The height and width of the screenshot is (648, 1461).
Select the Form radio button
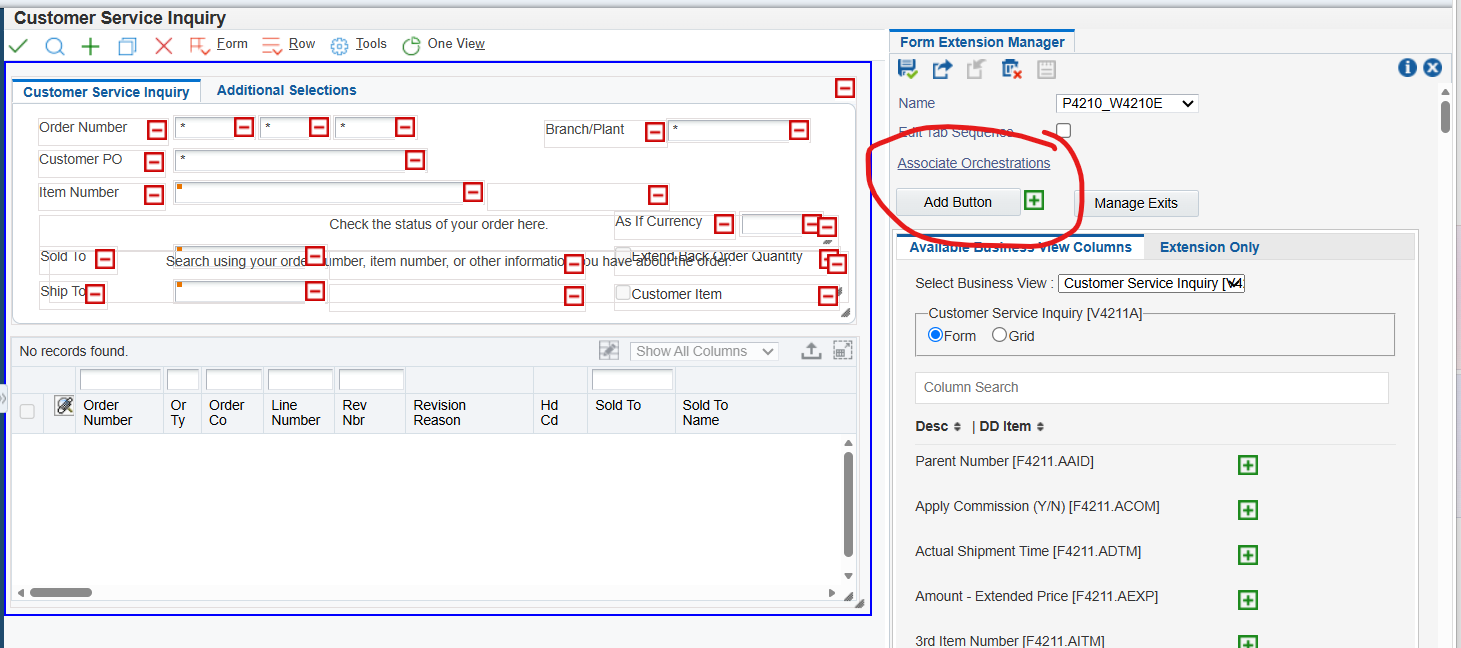tap(936, 335)
